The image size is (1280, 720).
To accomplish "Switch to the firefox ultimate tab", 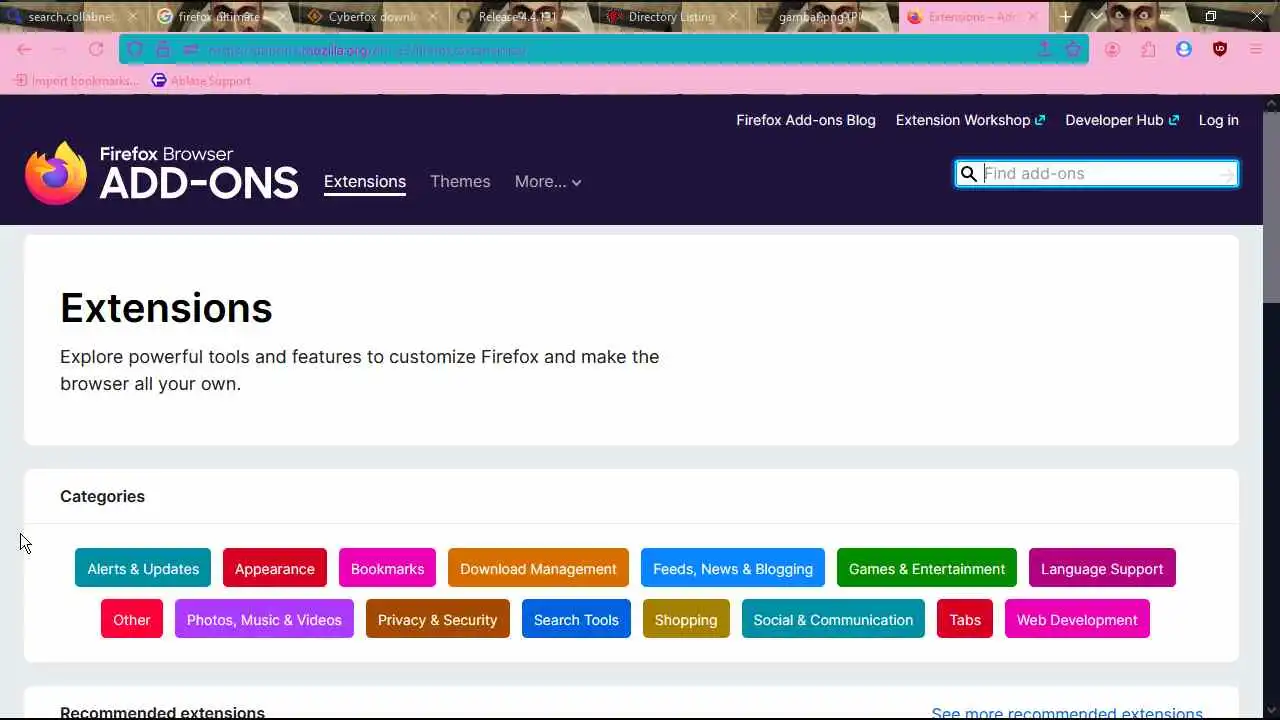I will point(222,17).
